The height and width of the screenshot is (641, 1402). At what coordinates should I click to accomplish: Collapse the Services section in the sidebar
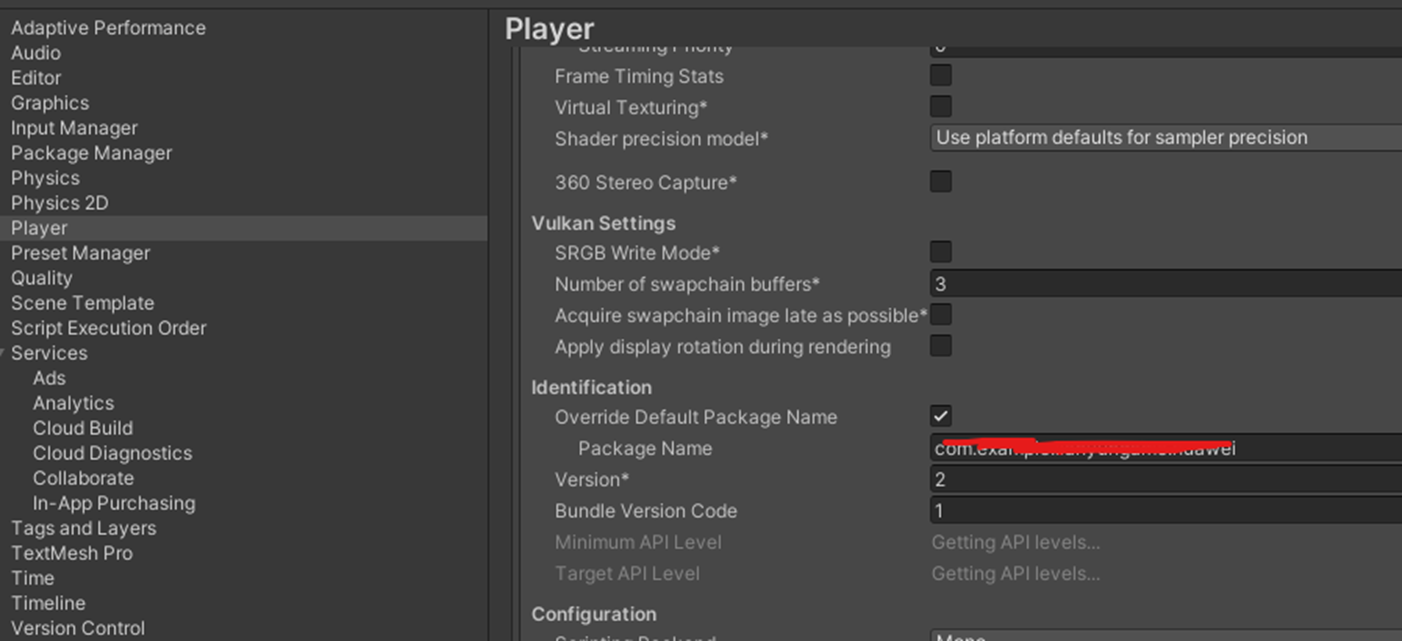6,352
